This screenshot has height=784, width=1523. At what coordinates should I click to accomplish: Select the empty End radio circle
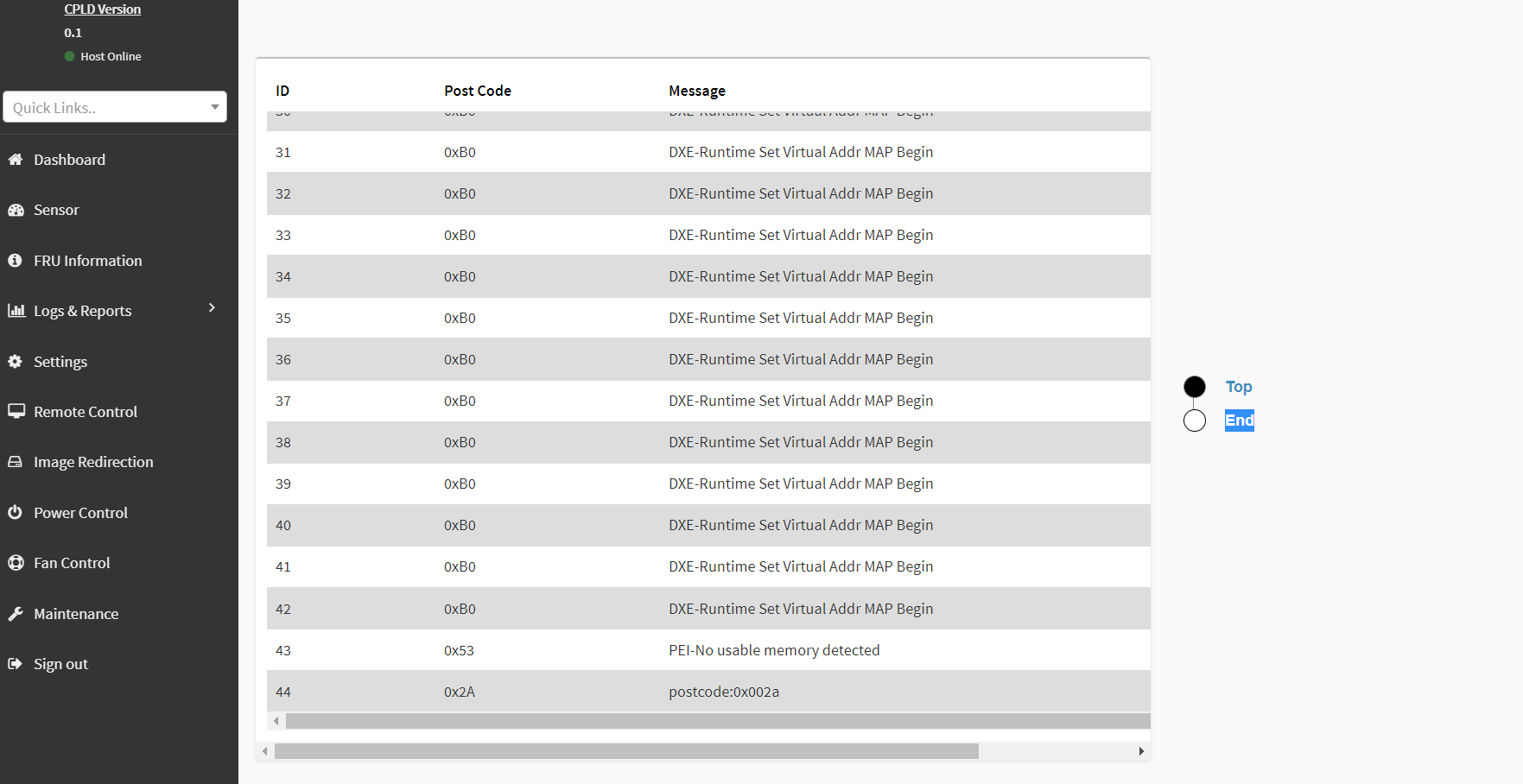1195,420
